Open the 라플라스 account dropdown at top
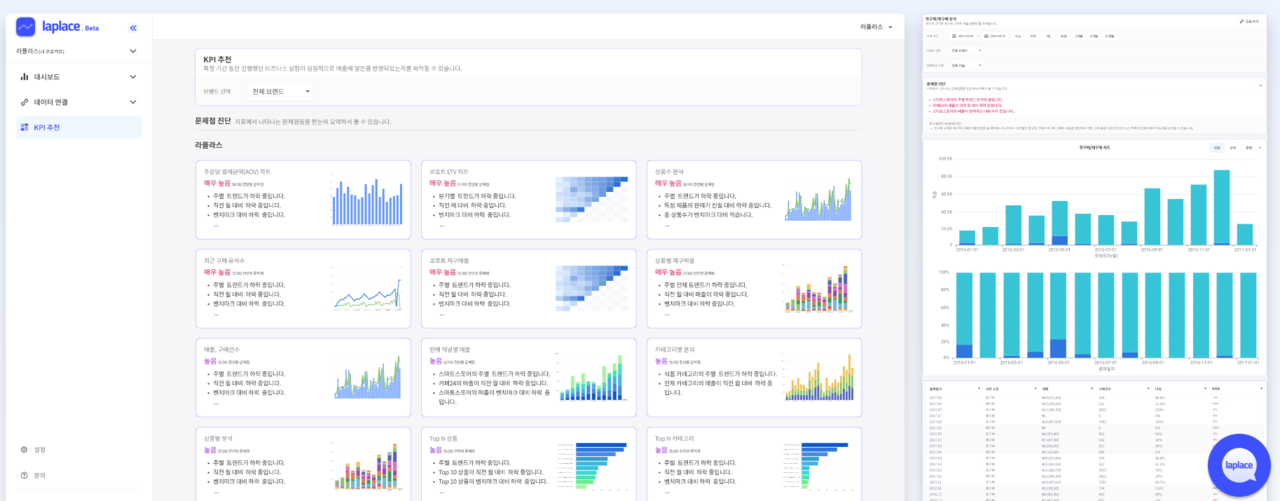This screenshot has height=501, width=1280. pyautogui.click(x=877, y=27)
